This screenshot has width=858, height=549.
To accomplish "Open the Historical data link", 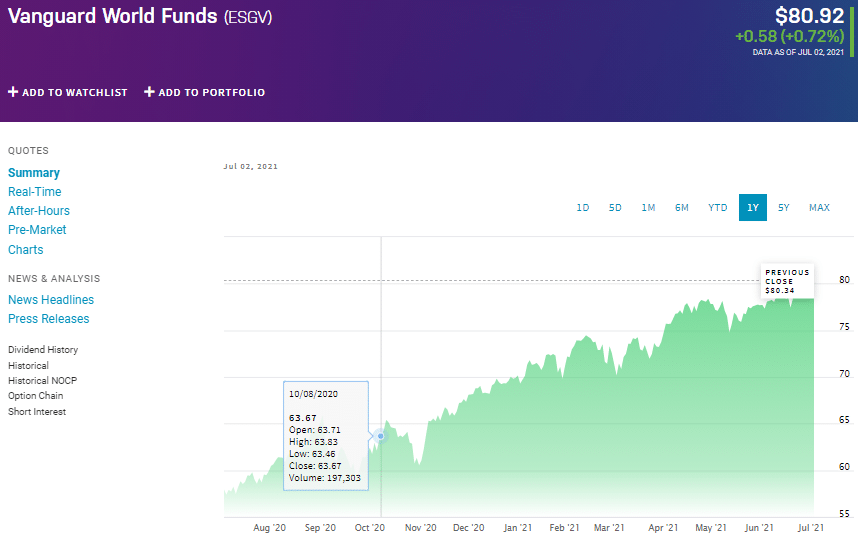I will coord(28,366).
